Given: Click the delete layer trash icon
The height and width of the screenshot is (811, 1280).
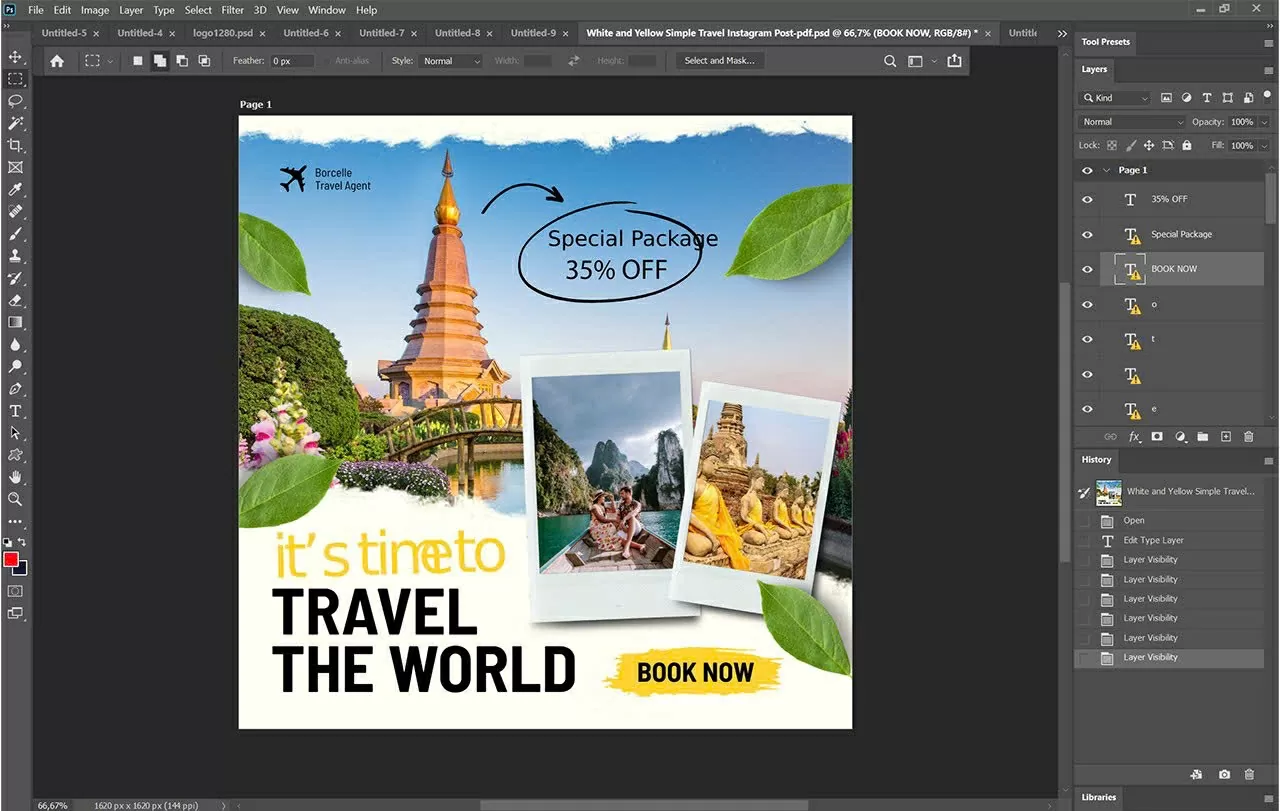Looking at the screenshot, I should click(1248, 437).
